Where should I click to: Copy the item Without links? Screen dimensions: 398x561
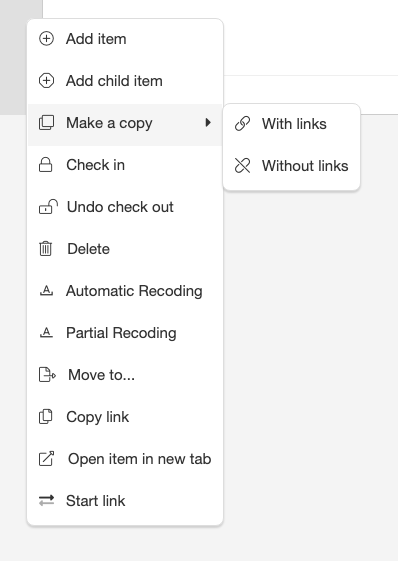tap(291, 166)
